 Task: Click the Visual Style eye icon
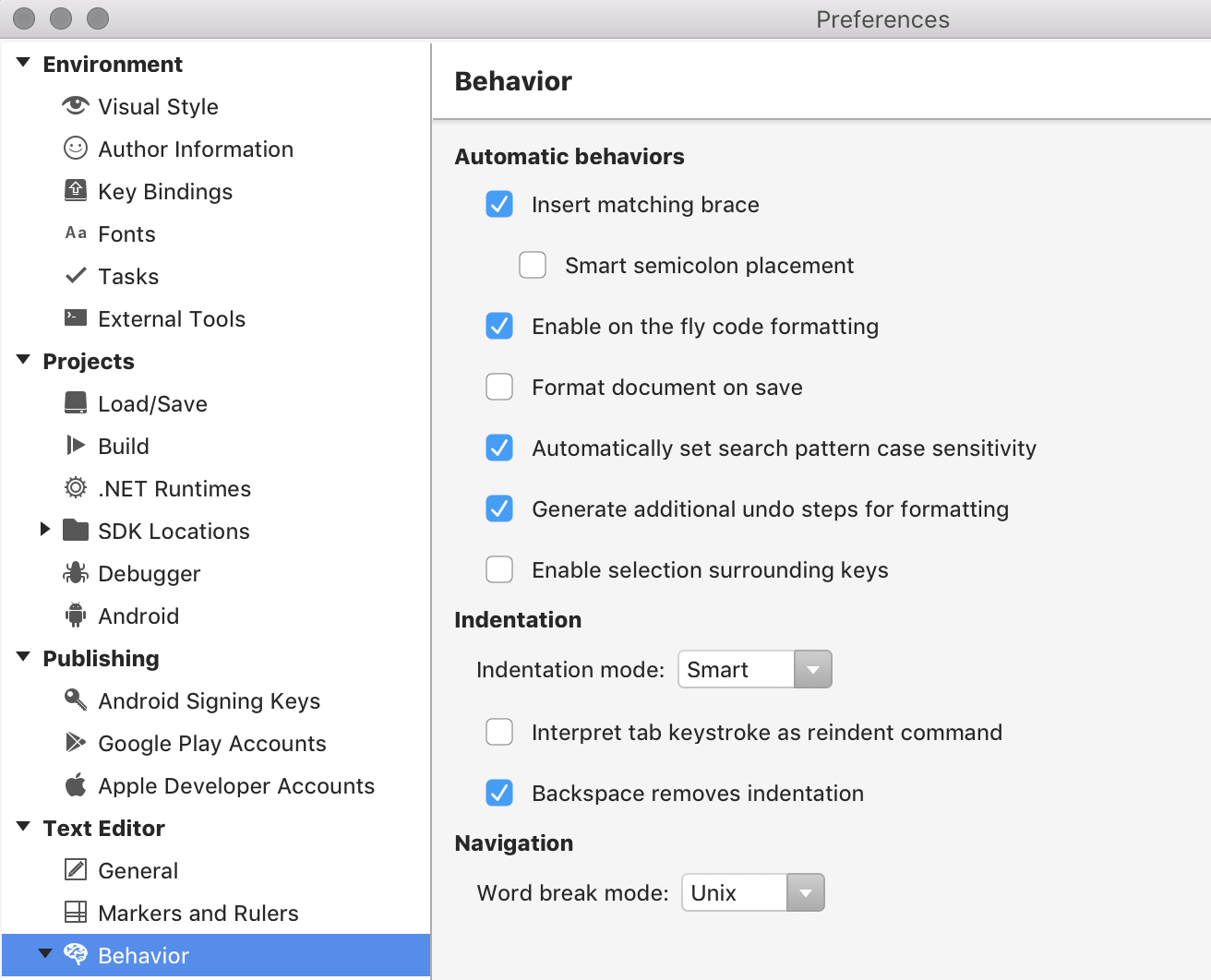pos(75,106)
